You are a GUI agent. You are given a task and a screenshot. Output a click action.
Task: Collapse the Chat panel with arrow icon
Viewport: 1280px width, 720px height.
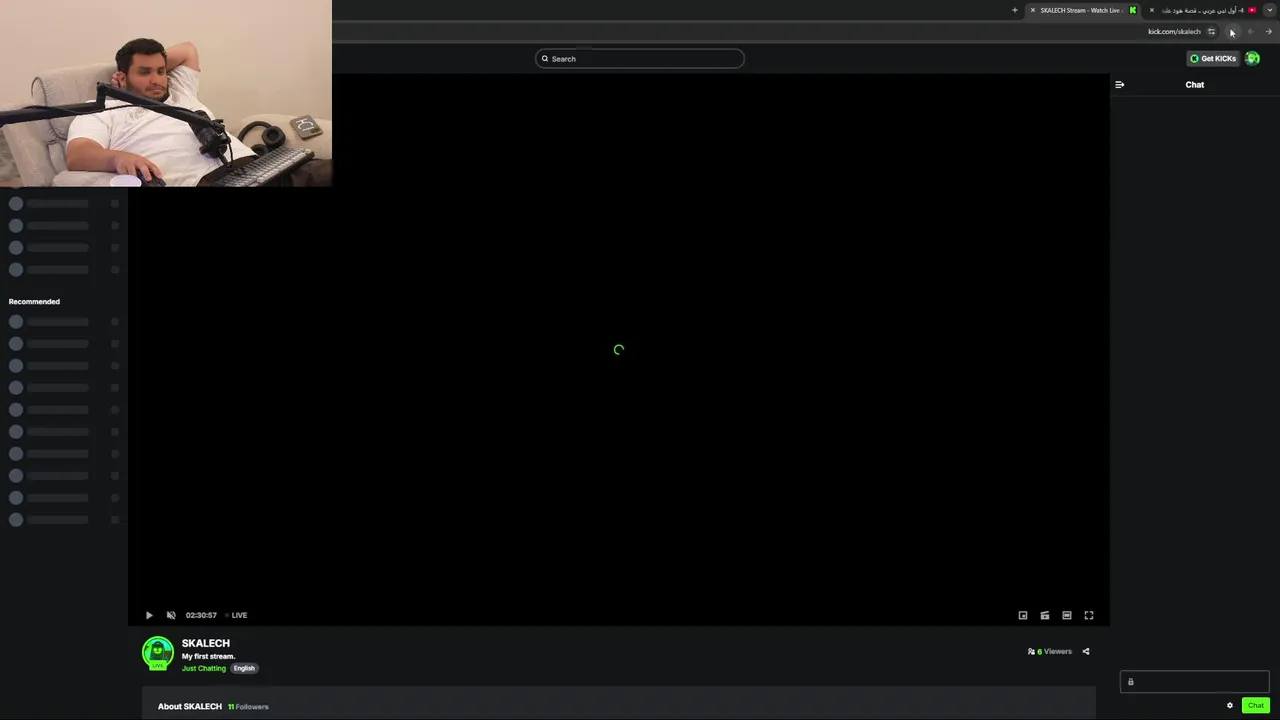pyautogui.click(x=1119, y=85)
